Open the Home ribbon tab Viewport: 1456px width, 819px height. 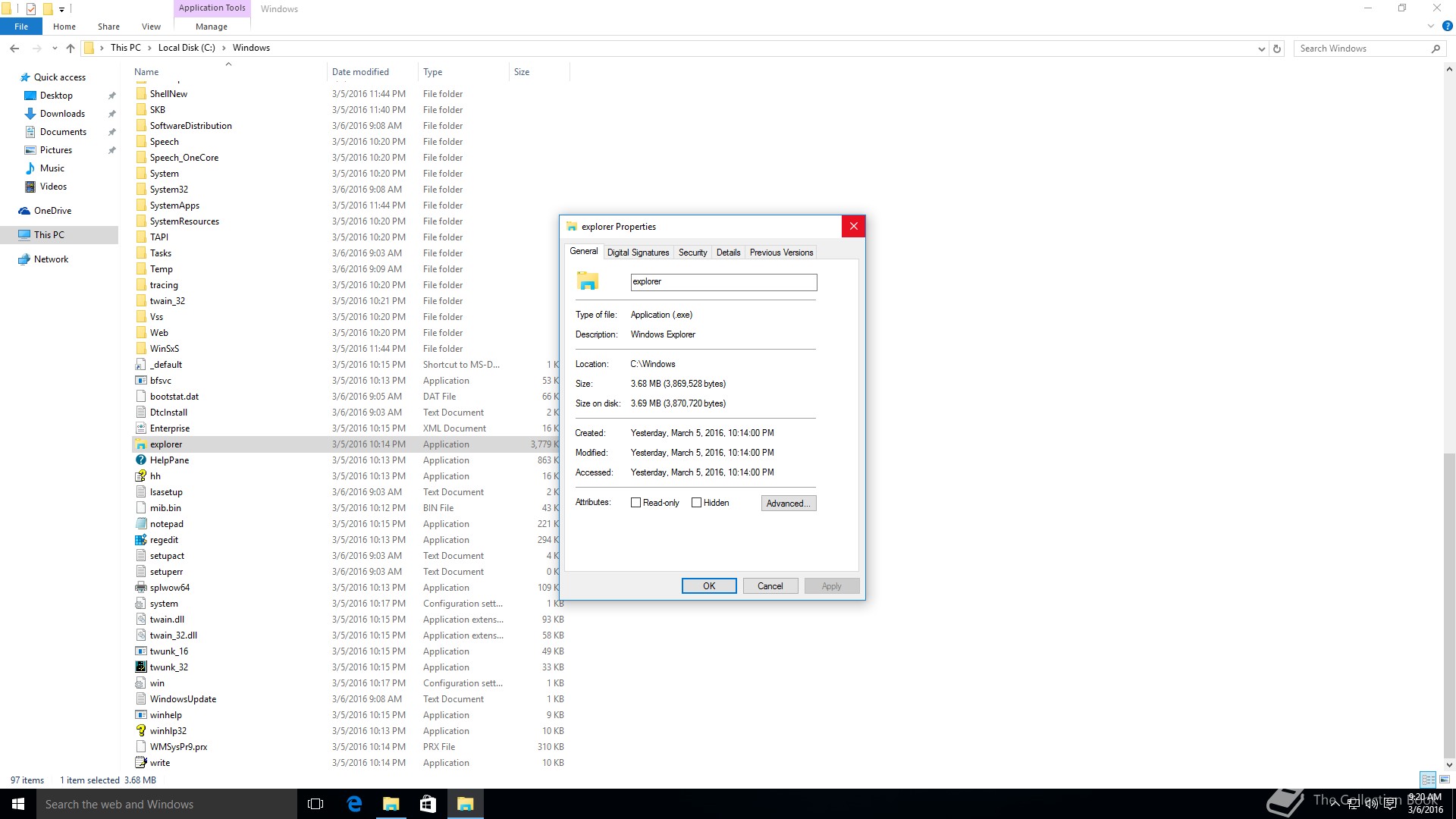click(64, 27)
